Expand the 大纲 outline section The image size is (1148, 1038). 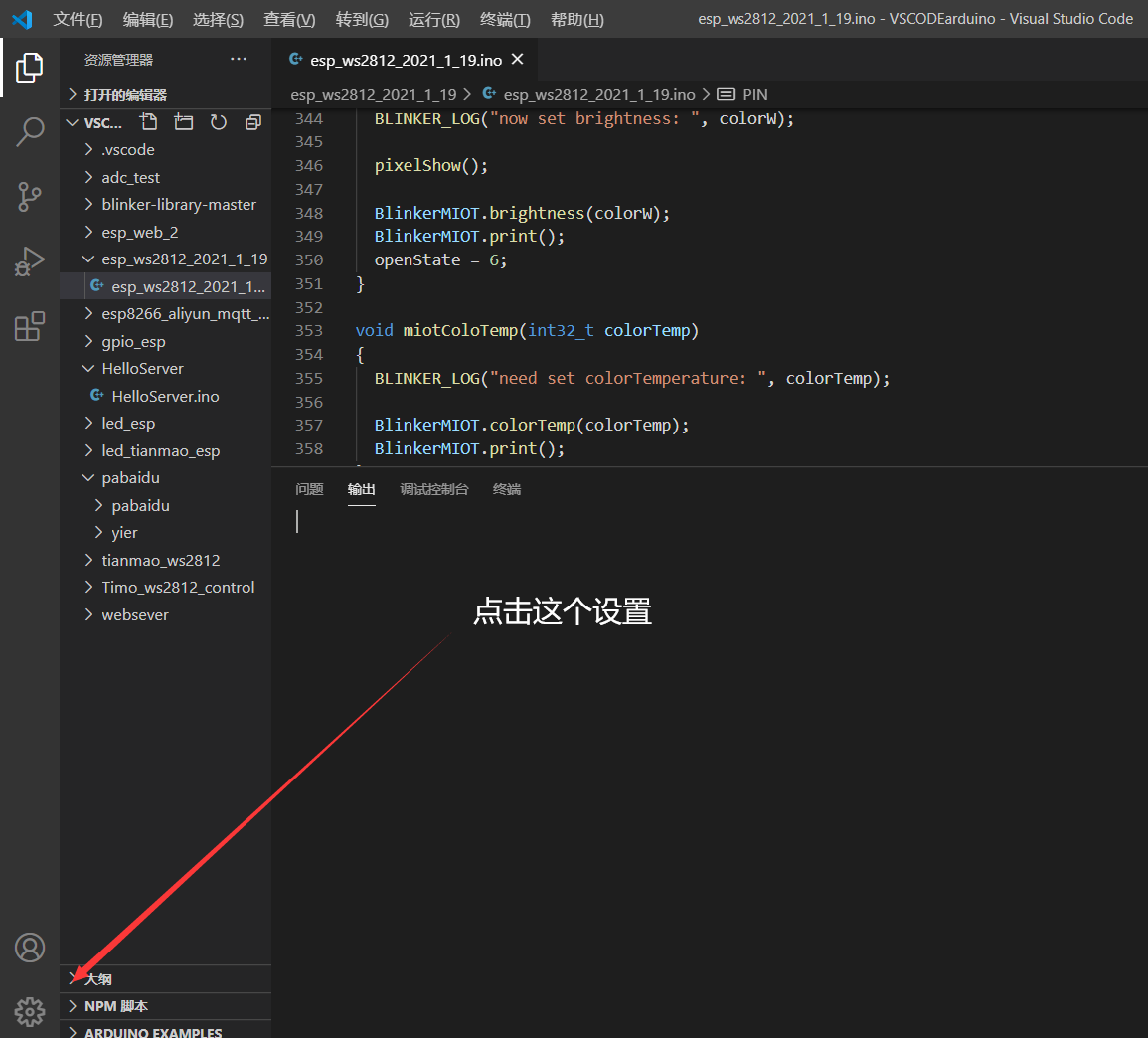(165, 979)
